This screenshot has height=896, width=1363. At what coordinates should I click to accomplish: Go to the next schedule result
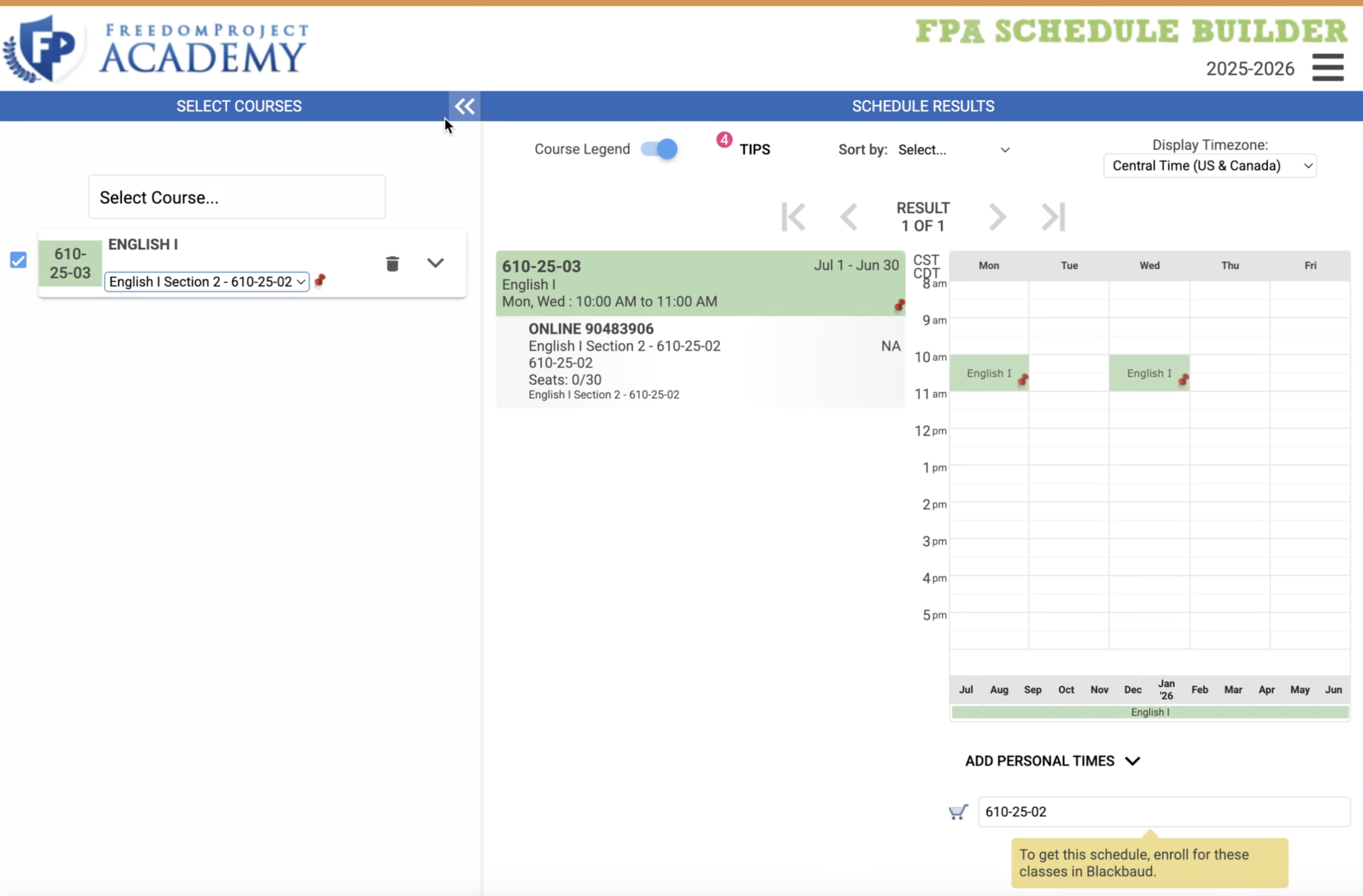997,217
